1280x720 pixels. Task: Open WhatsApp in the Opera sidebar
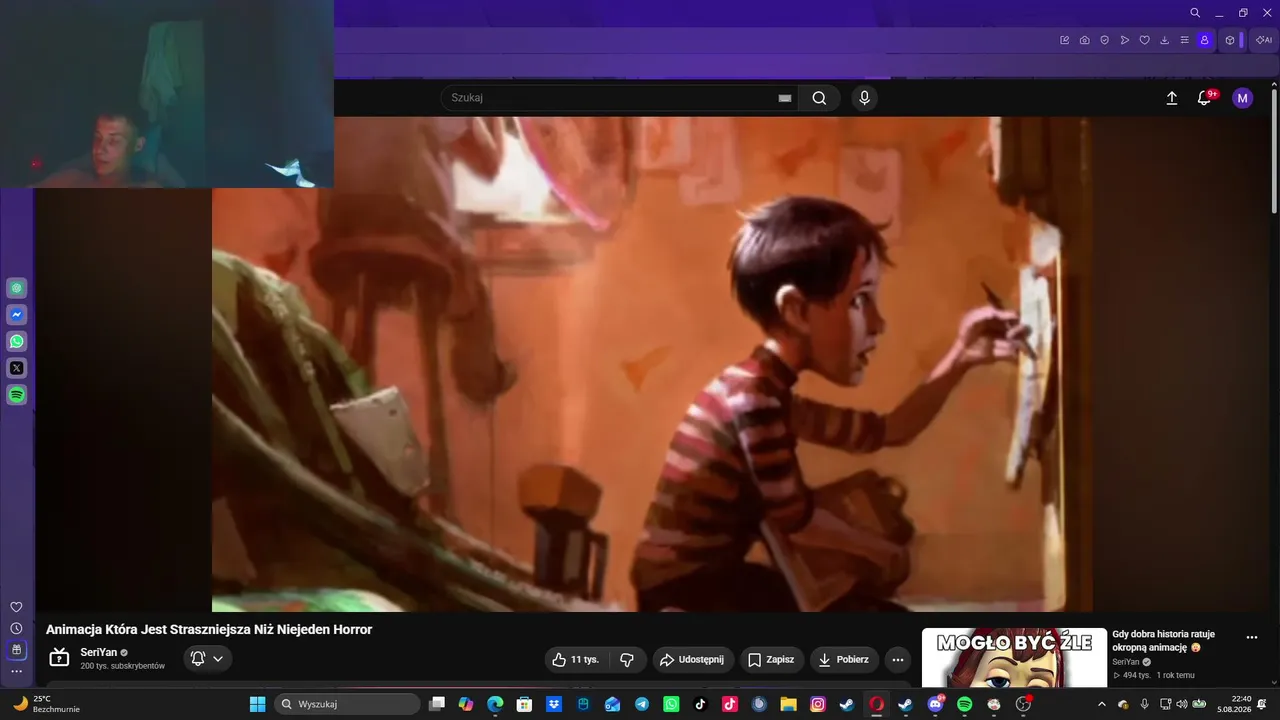(17, 342)
